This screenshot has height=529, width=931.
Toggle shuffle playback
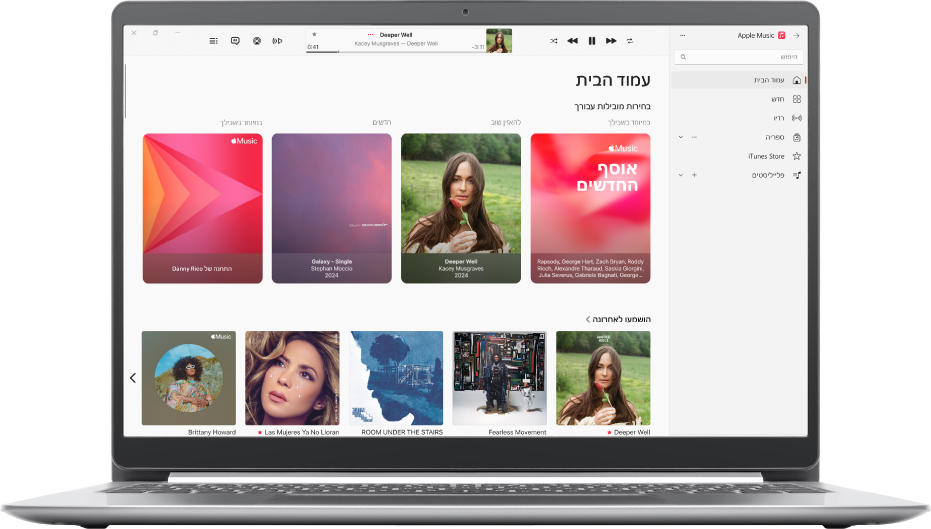click(x=553, y=41)
